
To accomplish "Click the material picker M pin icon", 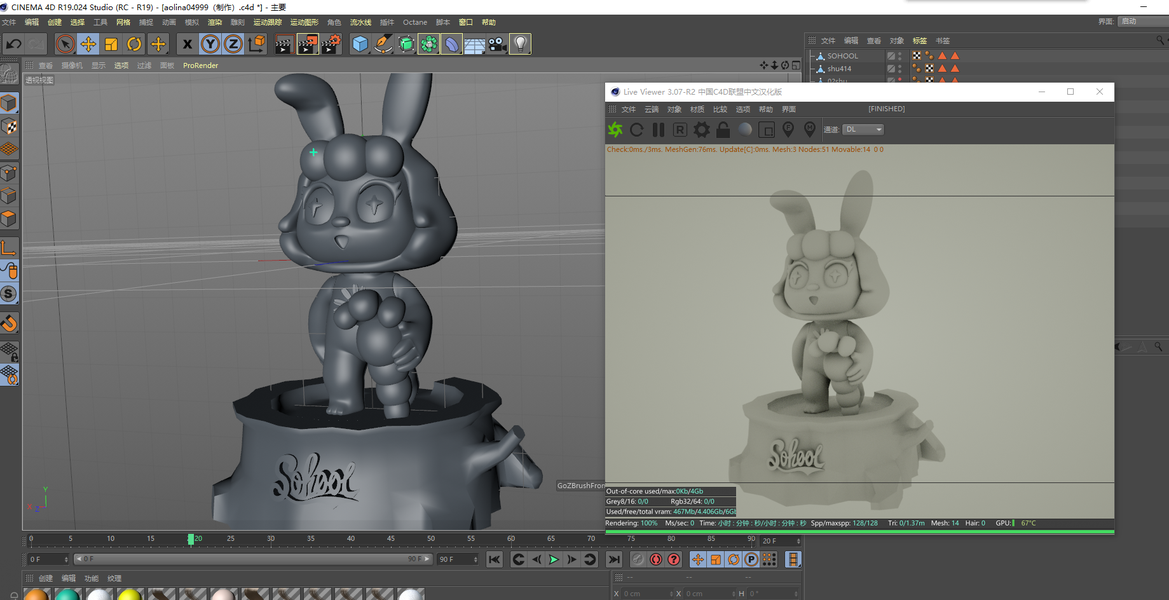I will pyautogui.click(x=810, y=130).
